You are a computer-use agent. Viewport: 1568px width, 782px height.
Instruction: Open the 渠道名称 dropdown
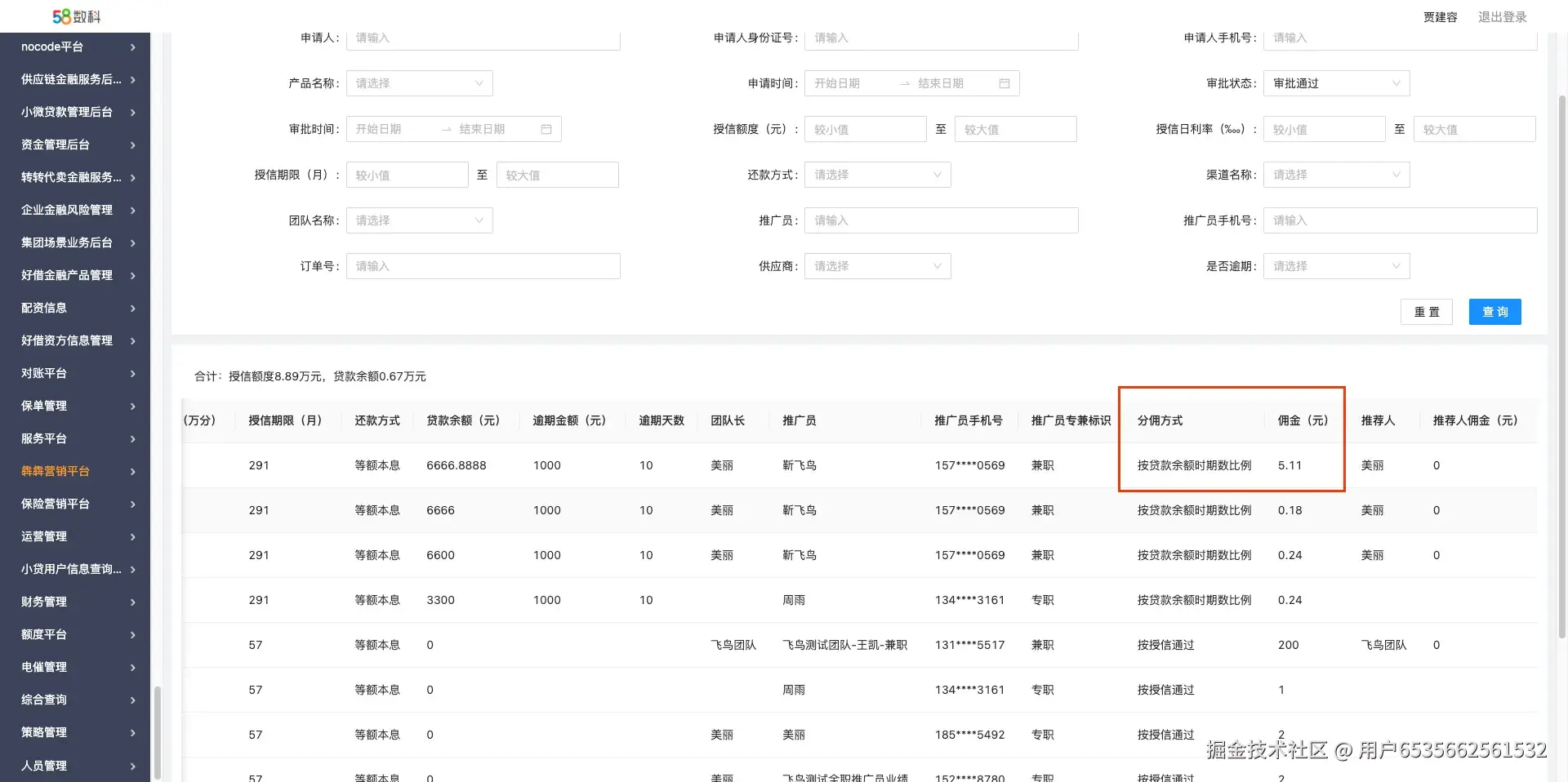1336,175
